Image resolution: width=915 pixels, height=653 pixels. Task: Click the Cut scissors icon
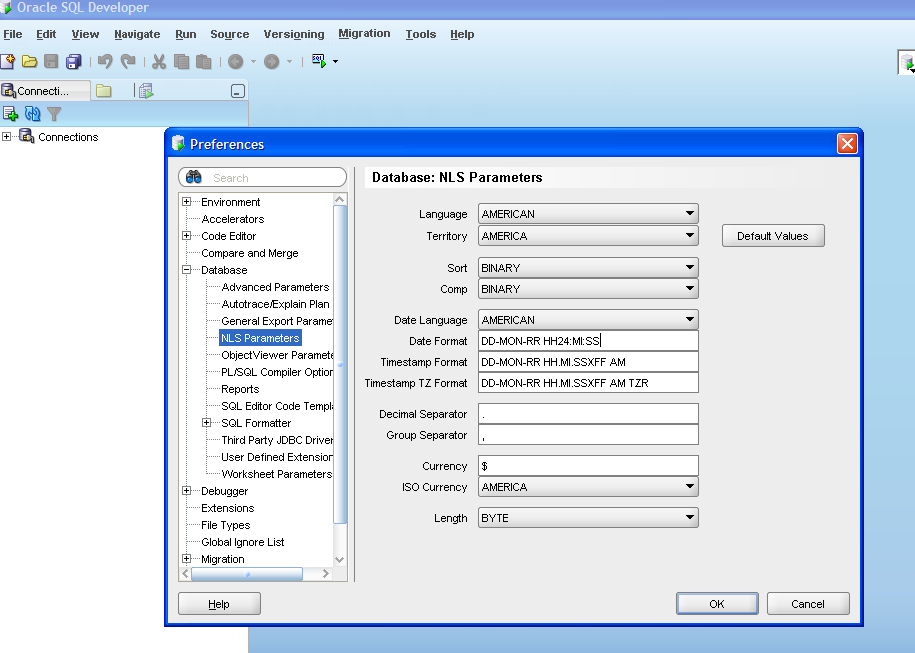[159, 61]
